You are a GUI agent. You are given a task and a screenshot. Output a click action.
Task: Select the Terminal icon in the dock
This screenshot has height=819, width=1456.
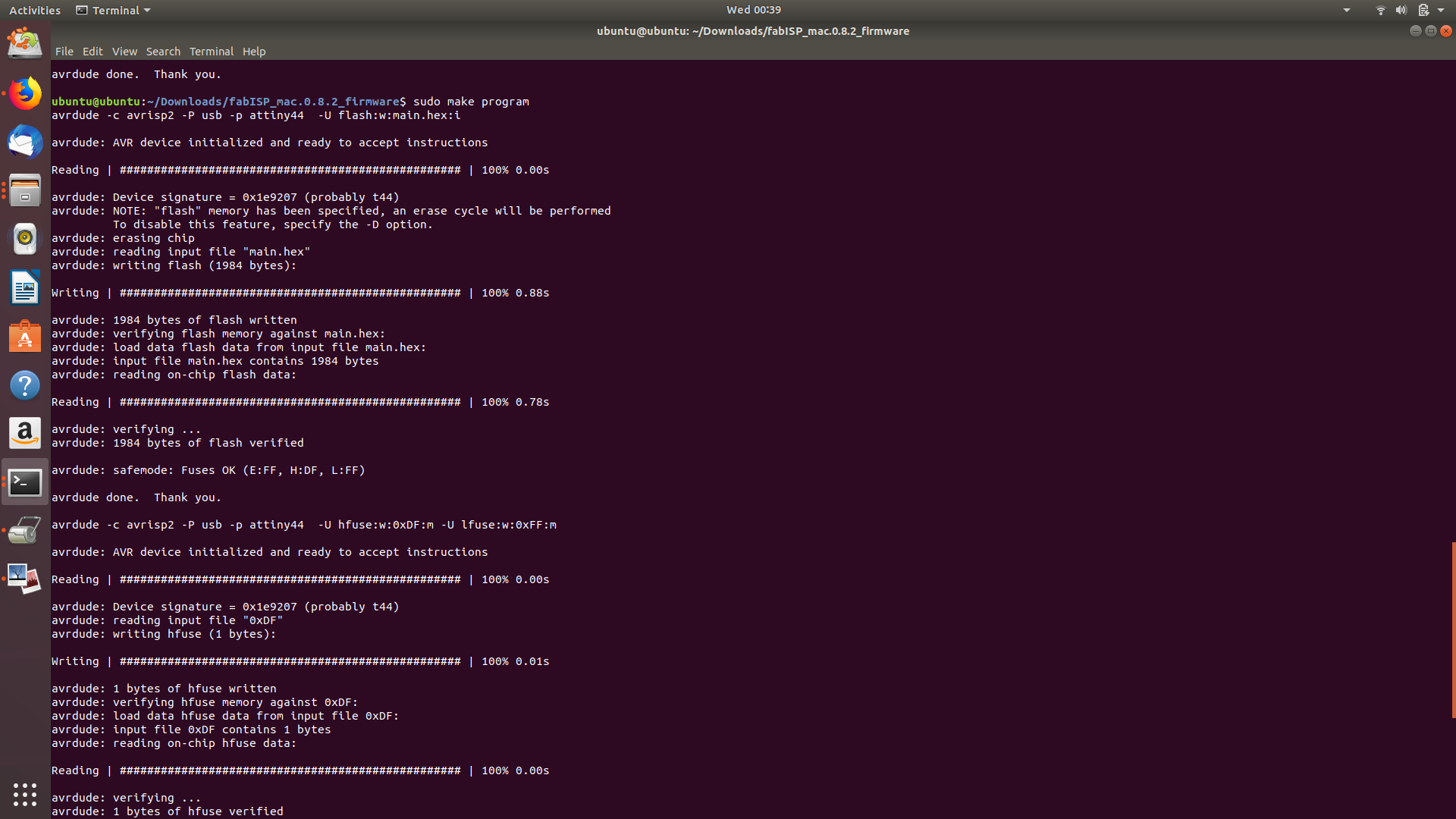pos(25,482)
